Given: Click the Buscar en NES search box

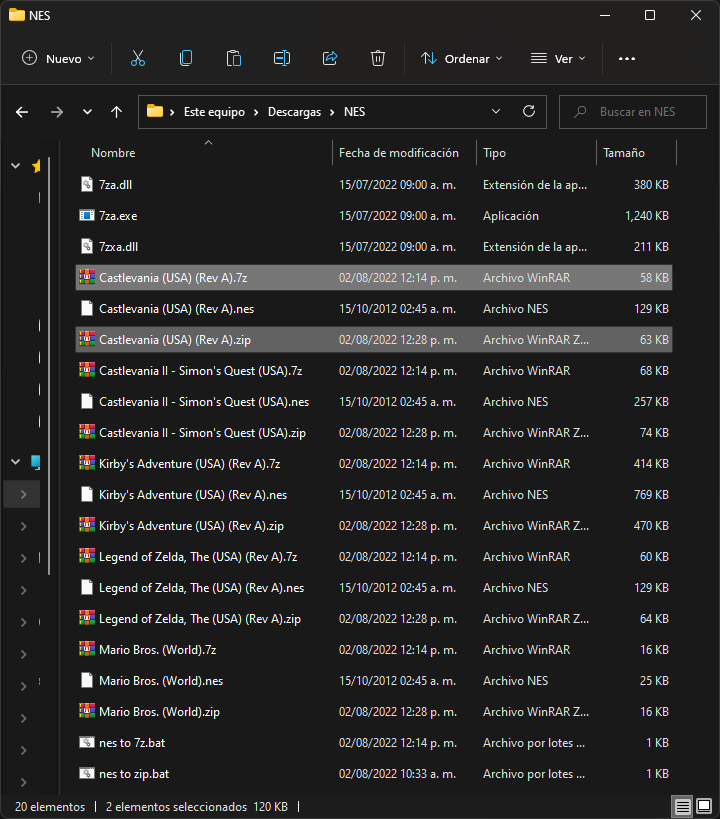Looking at the screenshot, I should [633, 112].
